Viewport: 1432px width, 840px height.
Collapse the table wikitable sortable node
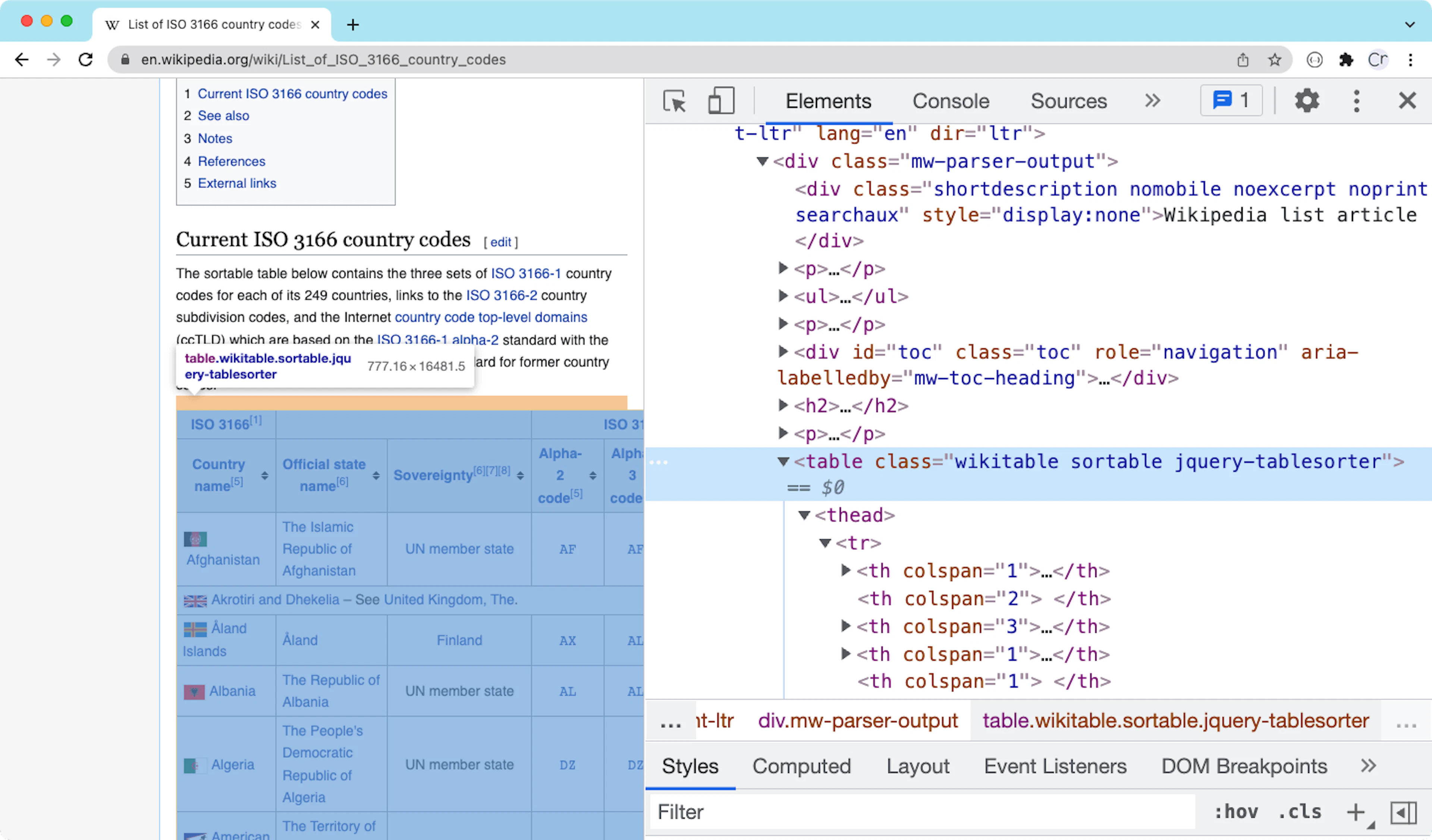pos(783,462)
